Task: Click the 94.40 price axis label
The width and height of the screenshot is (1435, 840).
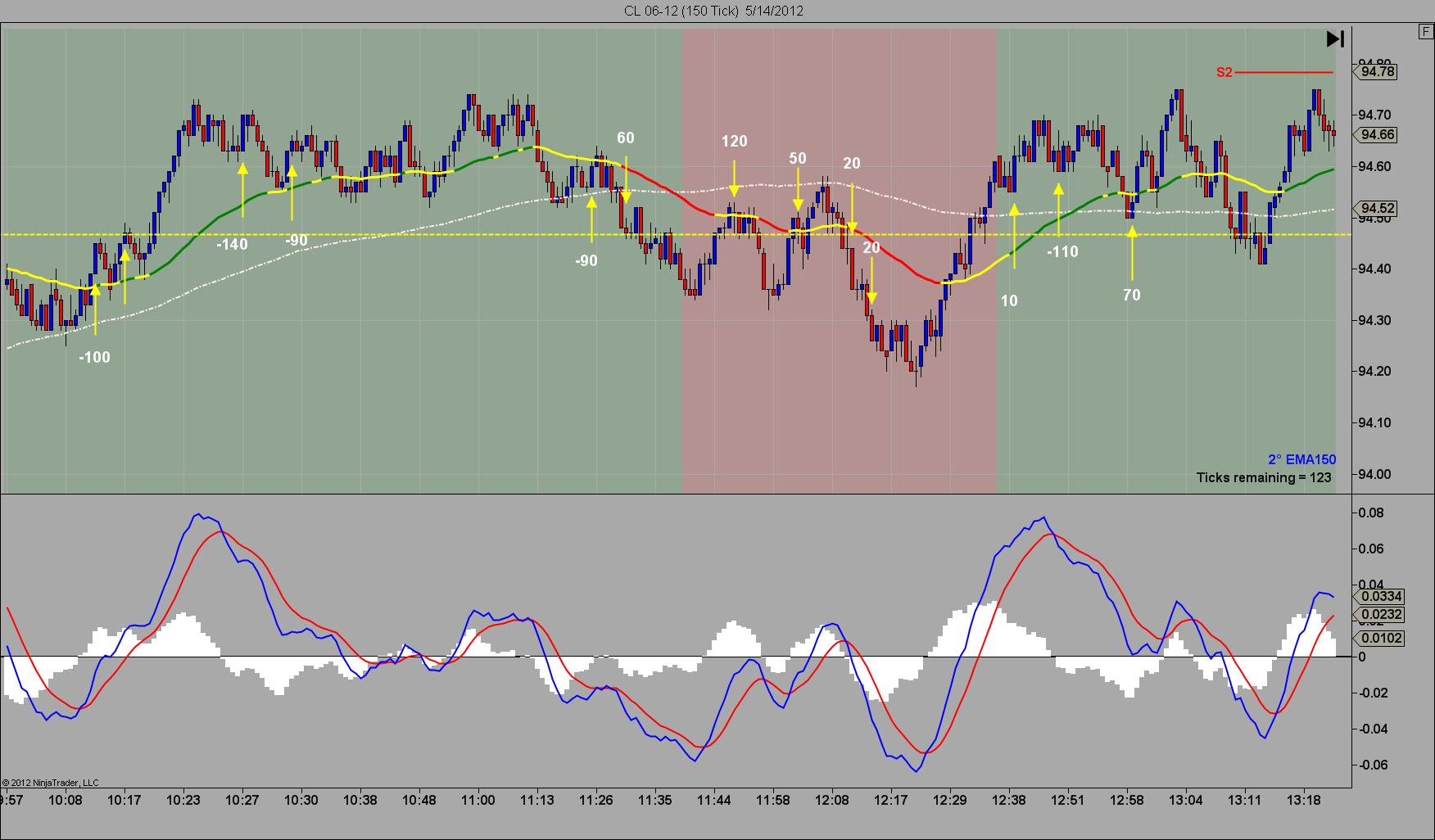Action: click(1374, 269)
